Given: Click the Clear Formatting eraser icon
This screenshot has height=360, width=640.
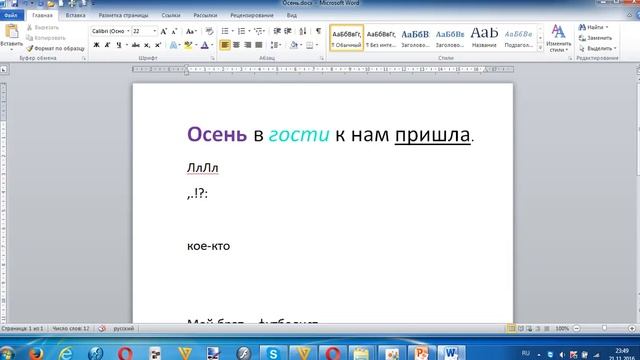Looking at the screenshot, I should (209, 31).
